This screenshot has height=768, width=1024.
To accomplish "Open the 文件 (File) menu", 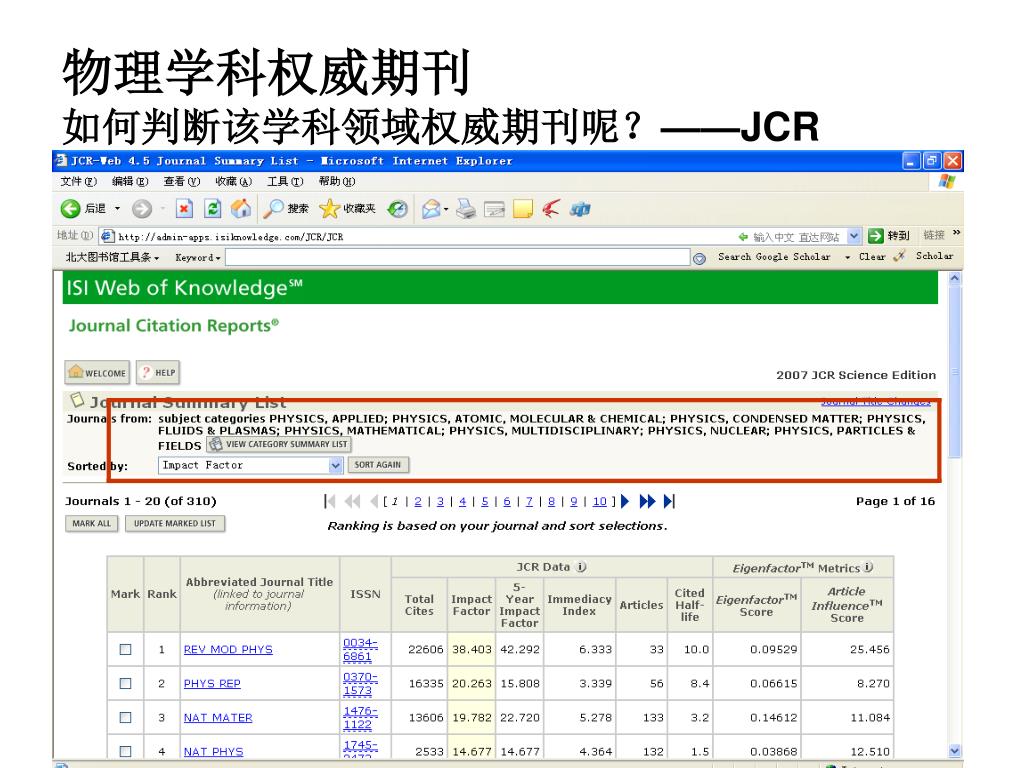I will (x=78, y=182).
